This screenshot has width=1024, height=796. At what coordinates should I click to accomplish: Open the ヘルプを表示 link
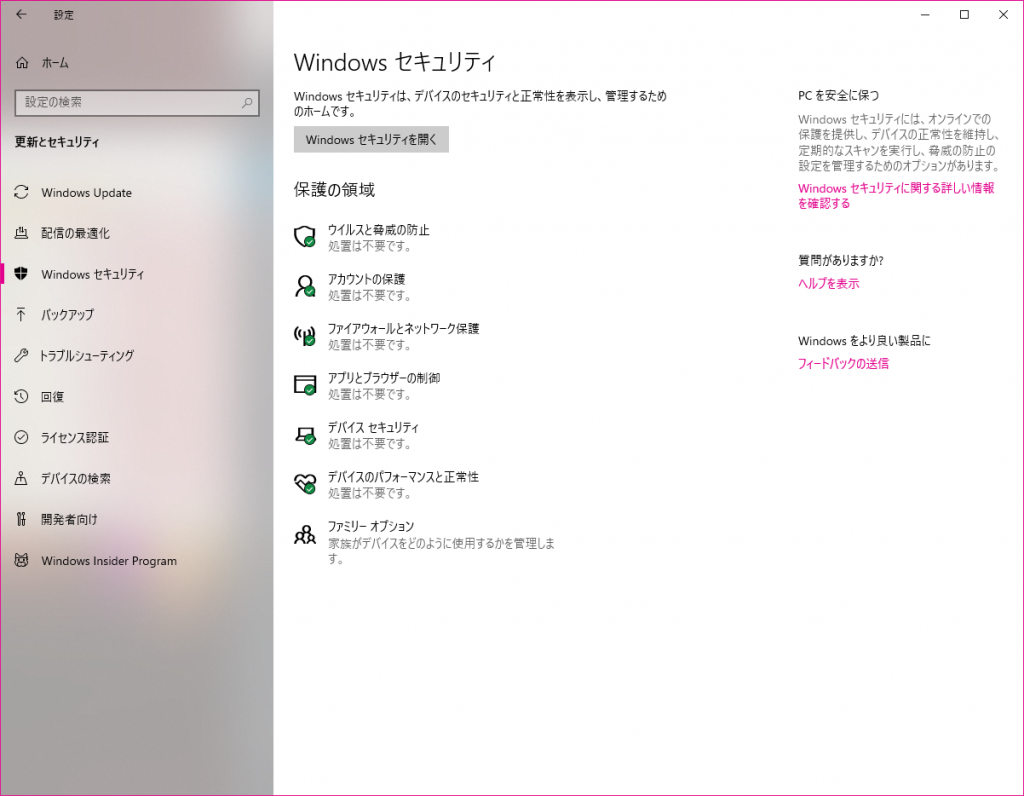click(828, 284)
